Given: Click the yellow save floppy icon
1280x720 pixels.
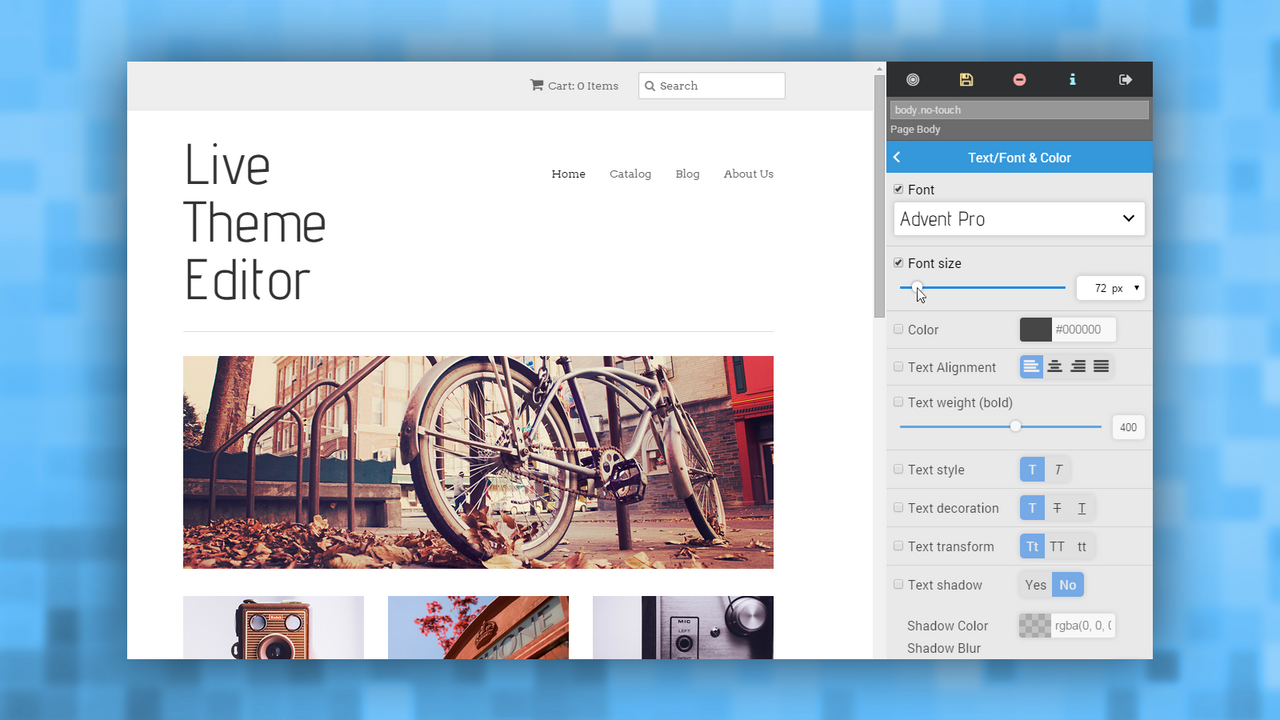Looking at the screenshot, I should 966,80.
